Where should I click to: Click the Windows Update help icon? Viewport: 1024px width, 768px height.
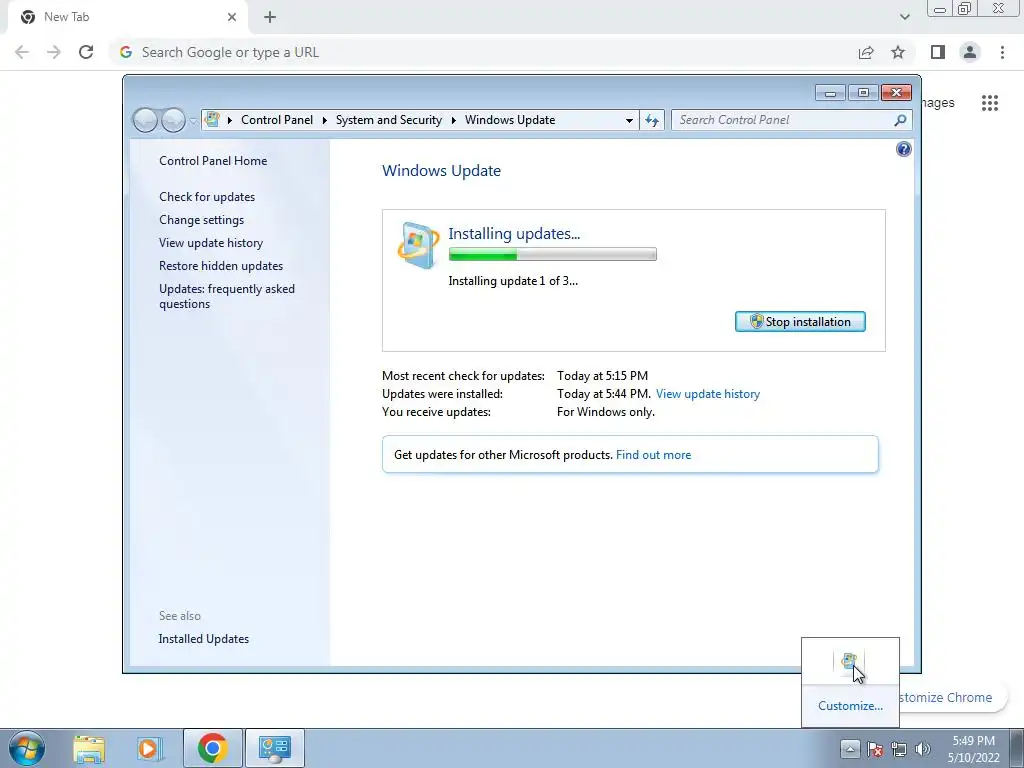[x=903, y=150]
